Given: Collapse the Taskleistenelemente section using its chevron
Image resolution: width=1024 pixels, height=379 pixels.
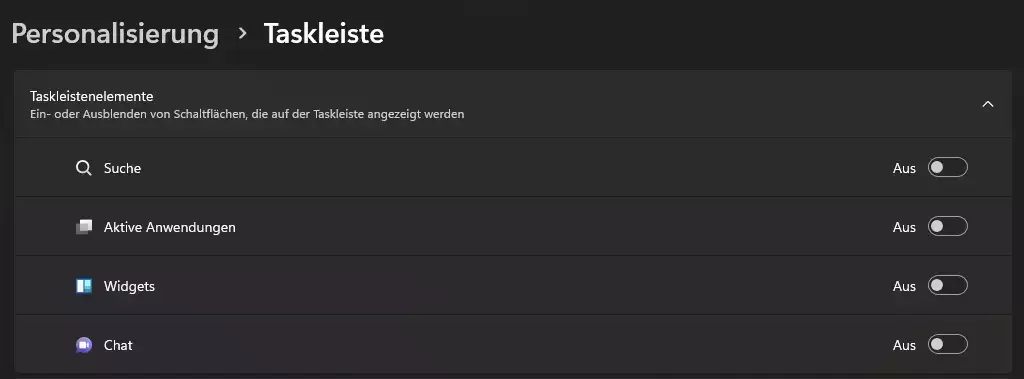Looking at the screenshot, I should [x=988, y=104].
